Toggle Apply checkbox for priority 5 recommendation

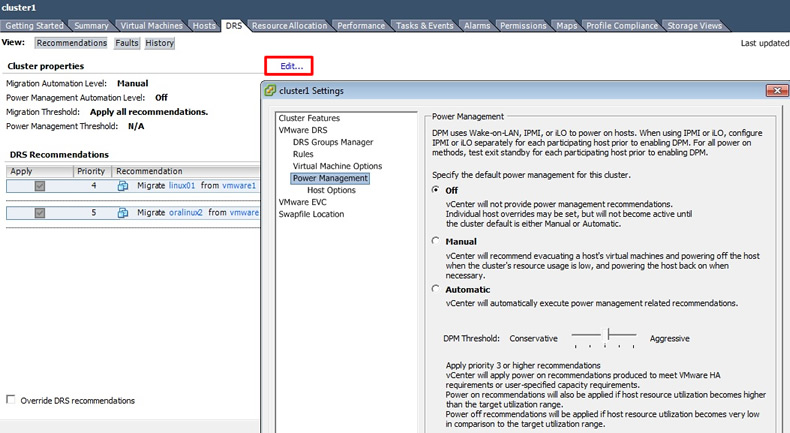39,213
